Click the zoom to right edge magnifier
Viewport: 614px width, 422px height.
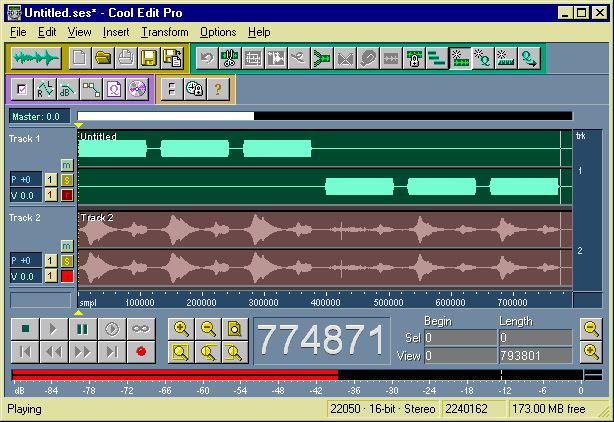(235, 352)
